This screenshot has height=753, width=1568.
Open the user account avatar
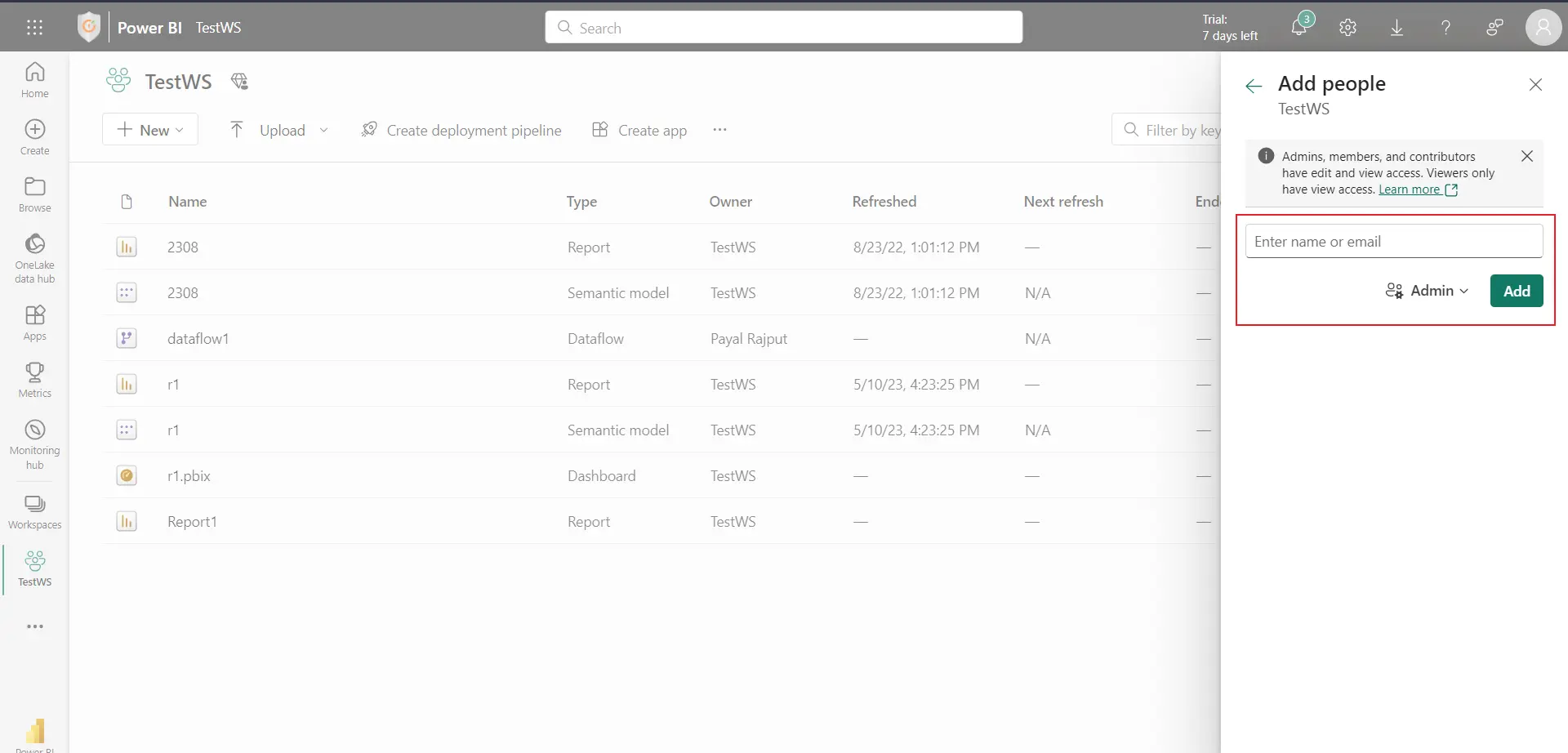1543,27
